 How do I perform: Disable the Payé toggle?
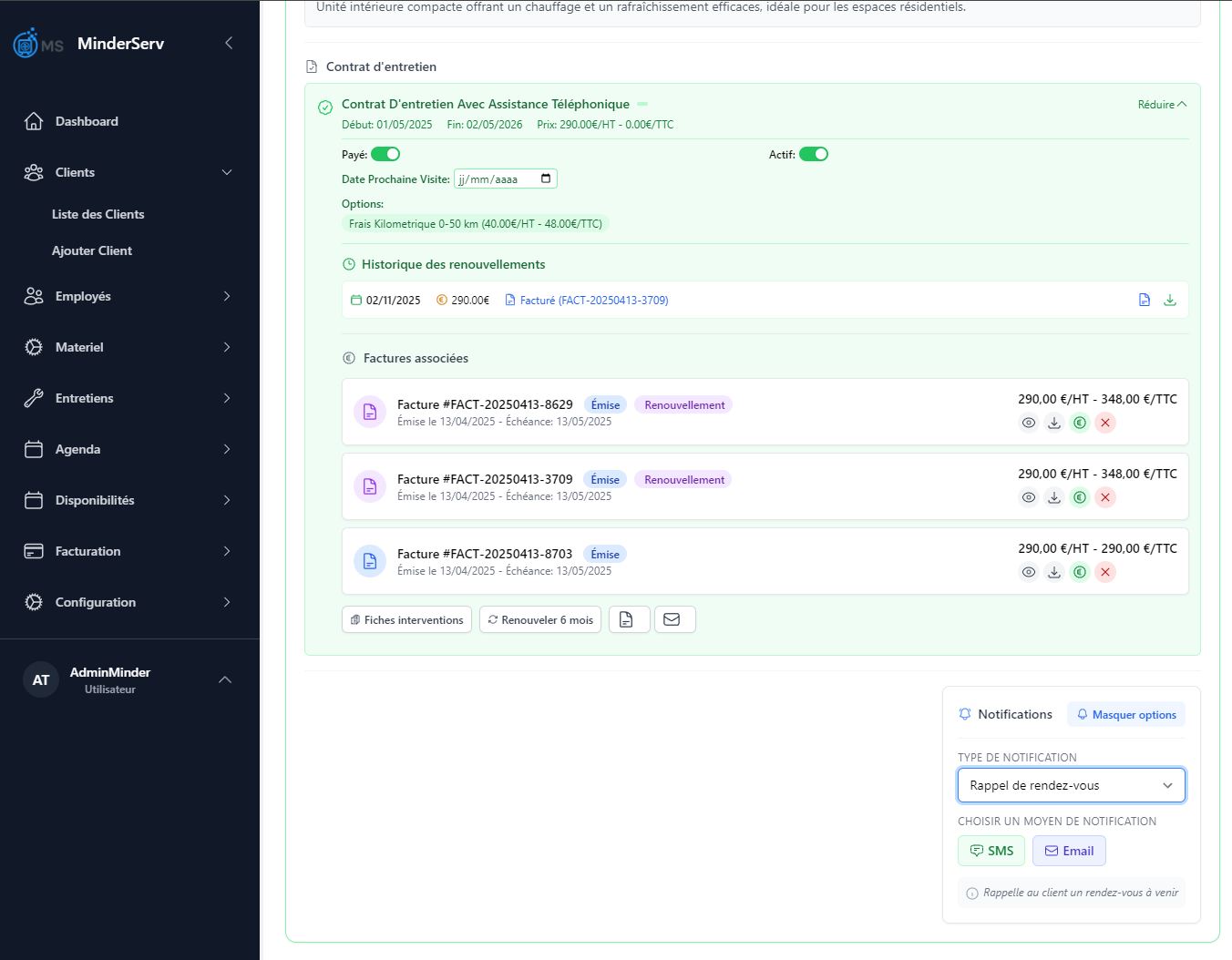click(385, 154)
